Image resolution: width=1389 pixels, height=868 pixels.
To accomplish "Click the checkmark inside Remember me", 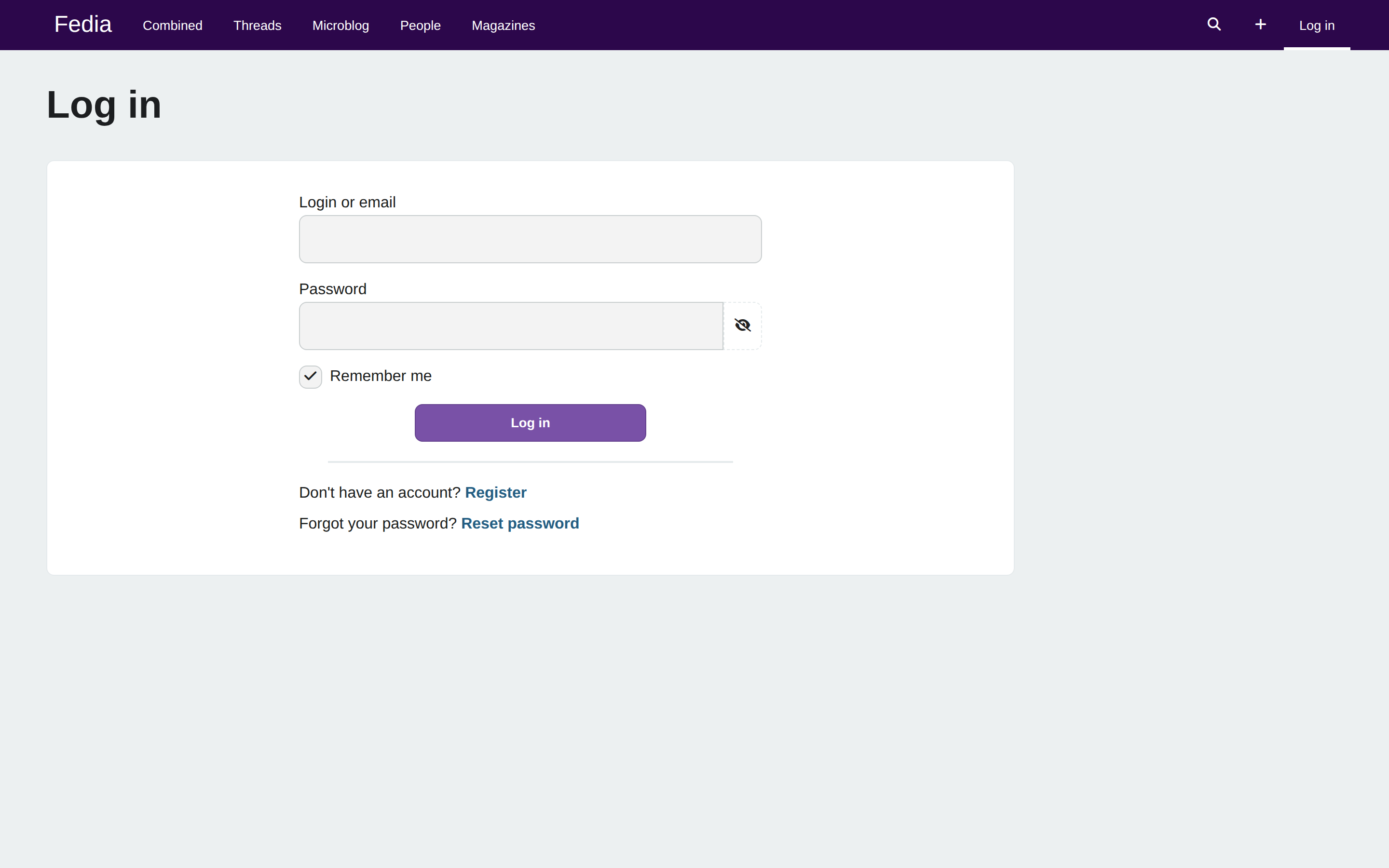I will [x=310, y=377].
